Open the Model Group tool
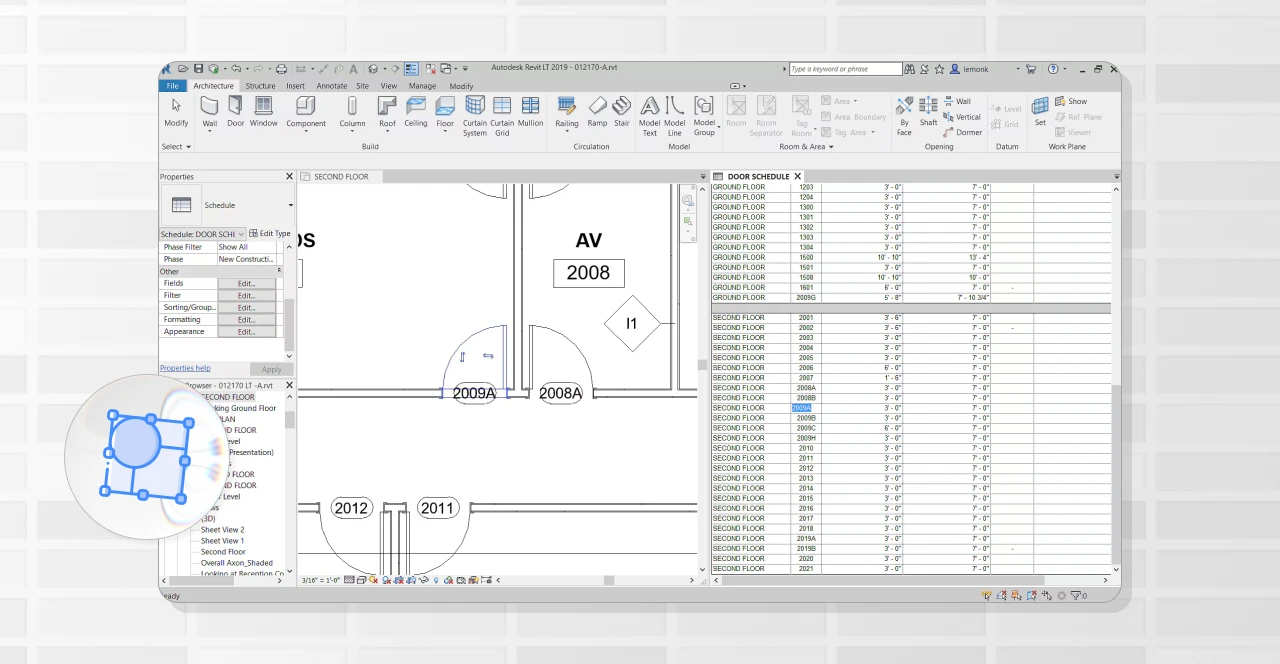 tap(704, 115)
